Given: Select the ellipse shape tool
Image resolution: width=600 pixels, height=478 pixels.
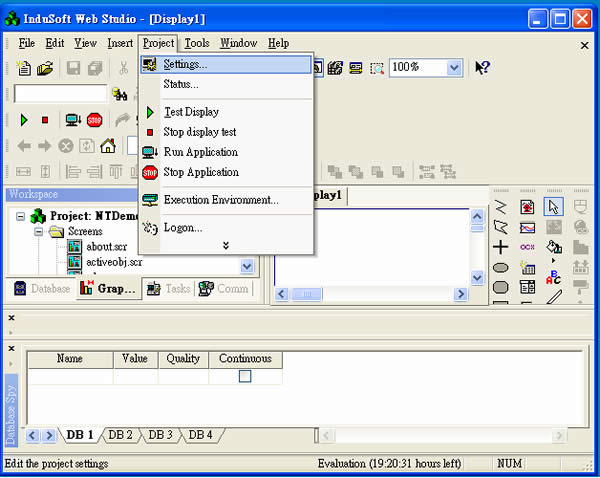Looking at the screenshot, I should coord(501,268).
